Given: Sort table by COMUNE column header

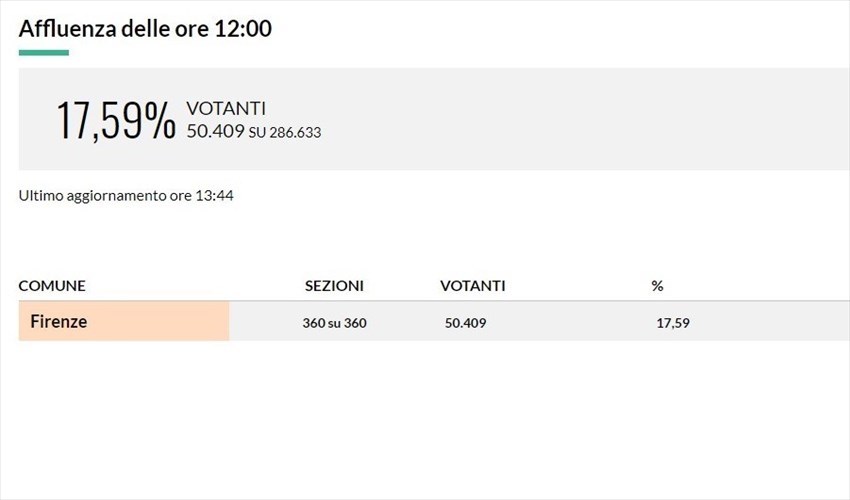Looking at the screenshot, I should pyautogui.click(x=52, y=286).
